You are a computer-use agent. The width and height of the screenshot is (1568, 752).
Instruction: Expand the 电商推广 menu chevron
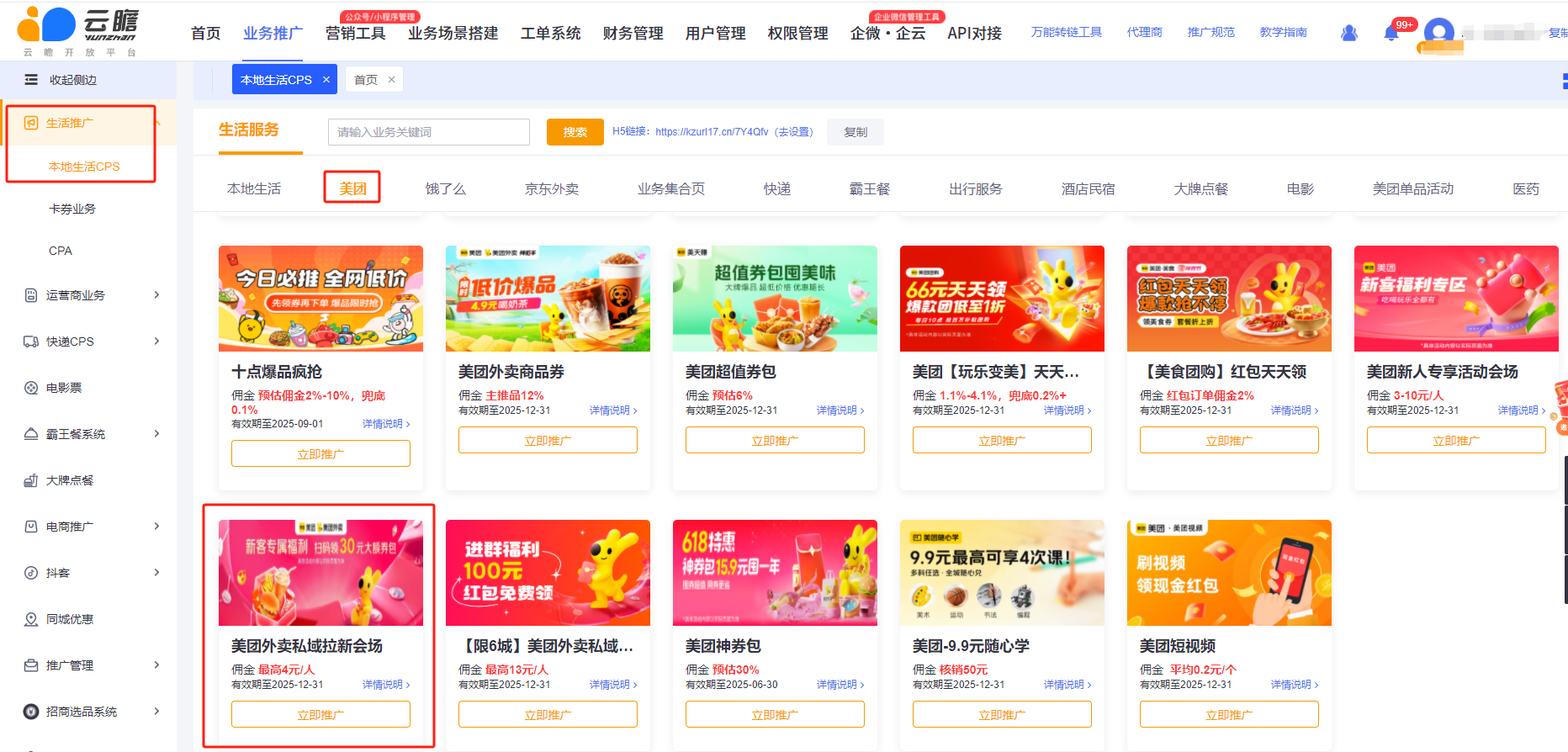click(156, 527)
